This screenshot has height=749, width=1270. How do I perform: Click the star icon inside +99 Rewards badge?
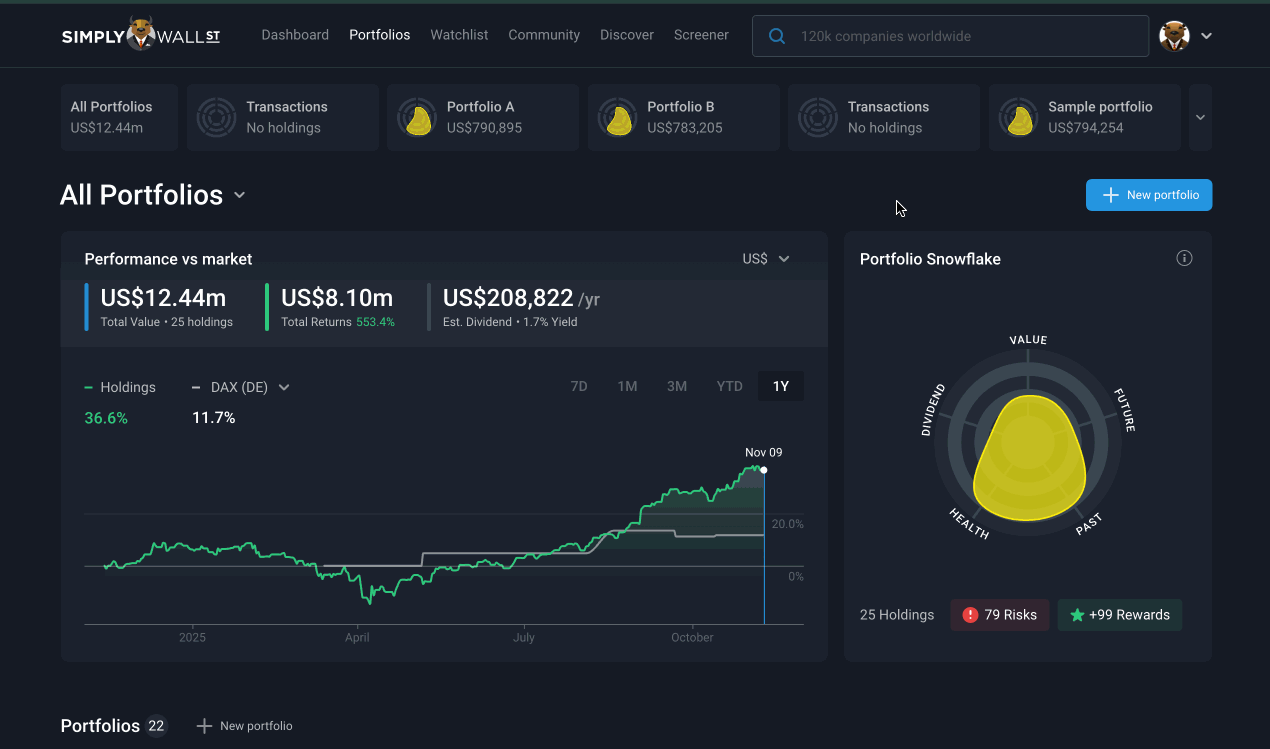point(1075,614)
